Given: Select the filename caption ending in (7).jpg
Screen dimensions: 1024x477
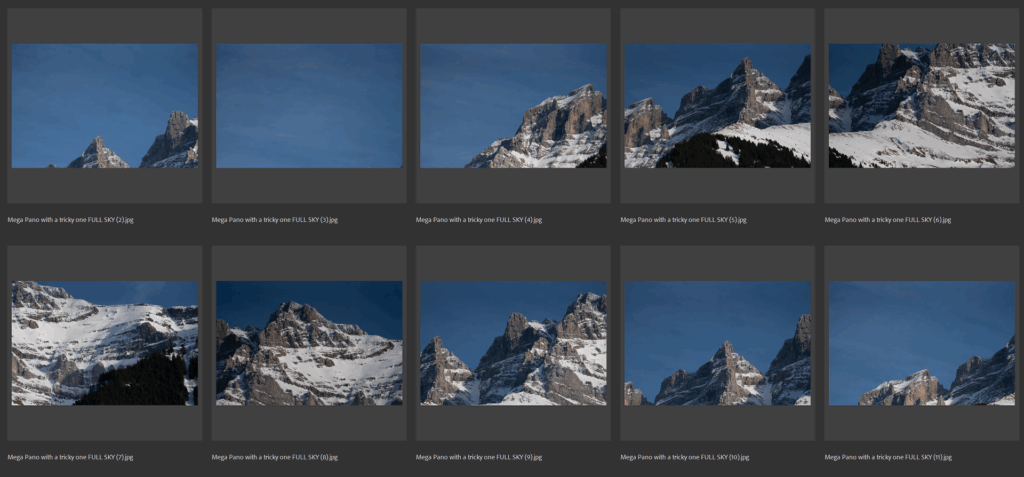Looking at the screenshot, I should (70, 457).
